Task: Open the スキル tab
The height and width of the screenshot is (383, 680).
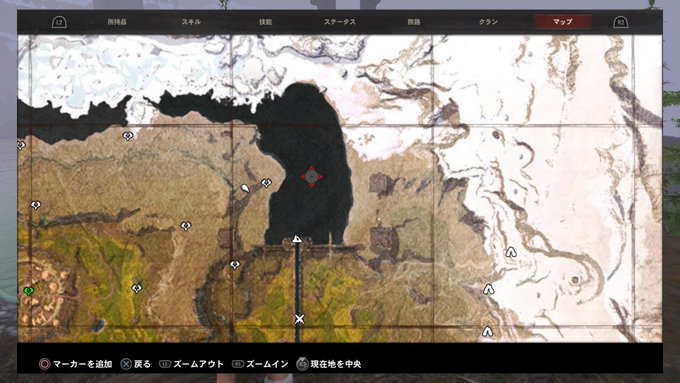Action: pyautogui.click(x=191, y=22)
